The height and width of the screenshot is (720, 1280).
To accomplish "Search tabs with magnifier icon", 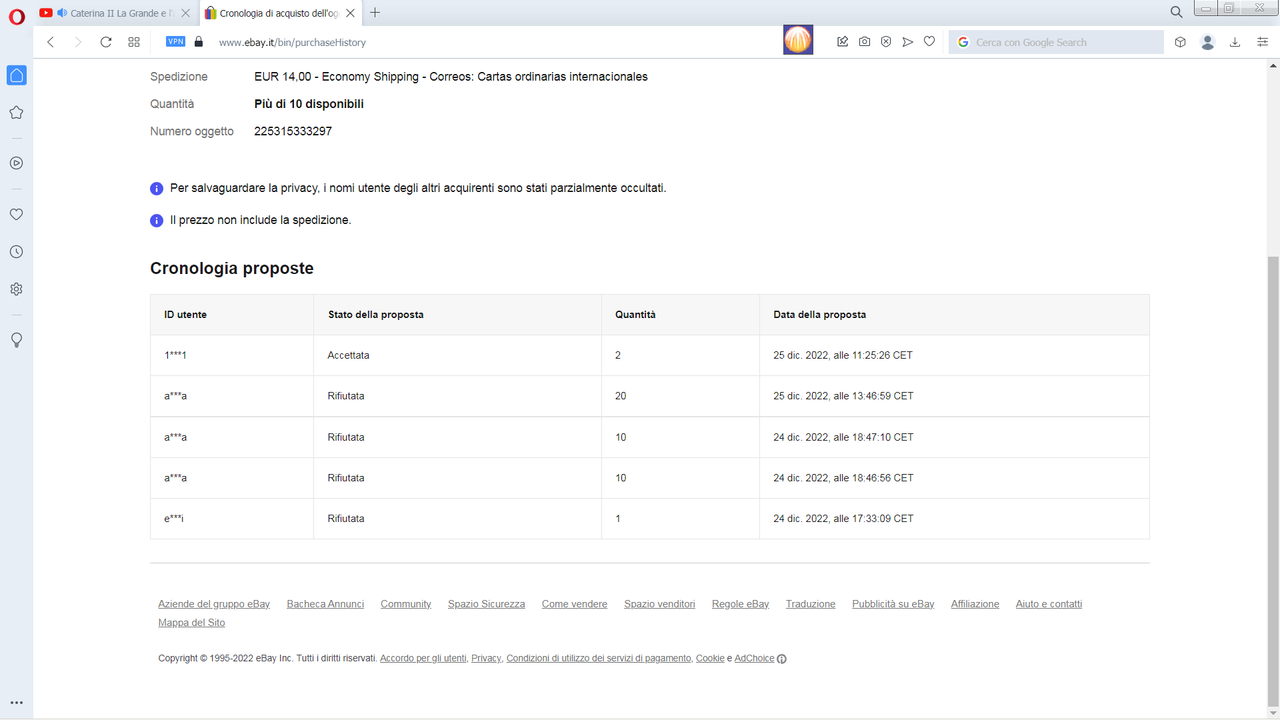I will tap(1177, 12).
